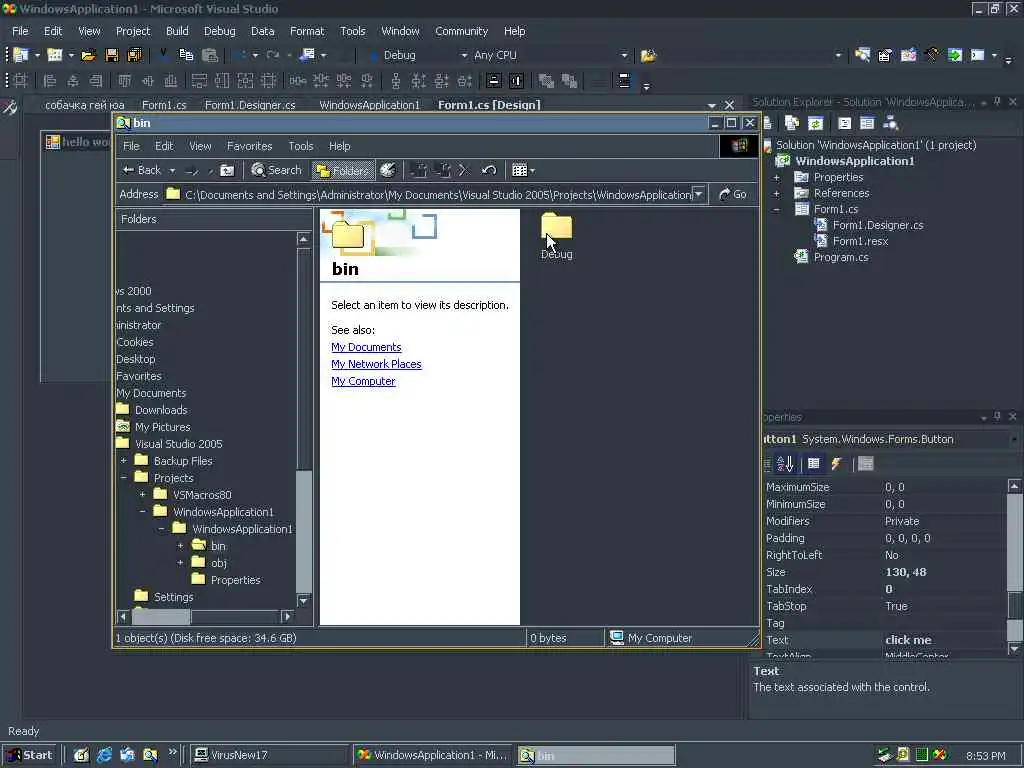Open Toolbox via hammer icon in toolbar
1024x768 pixels.
pos(932,56)
